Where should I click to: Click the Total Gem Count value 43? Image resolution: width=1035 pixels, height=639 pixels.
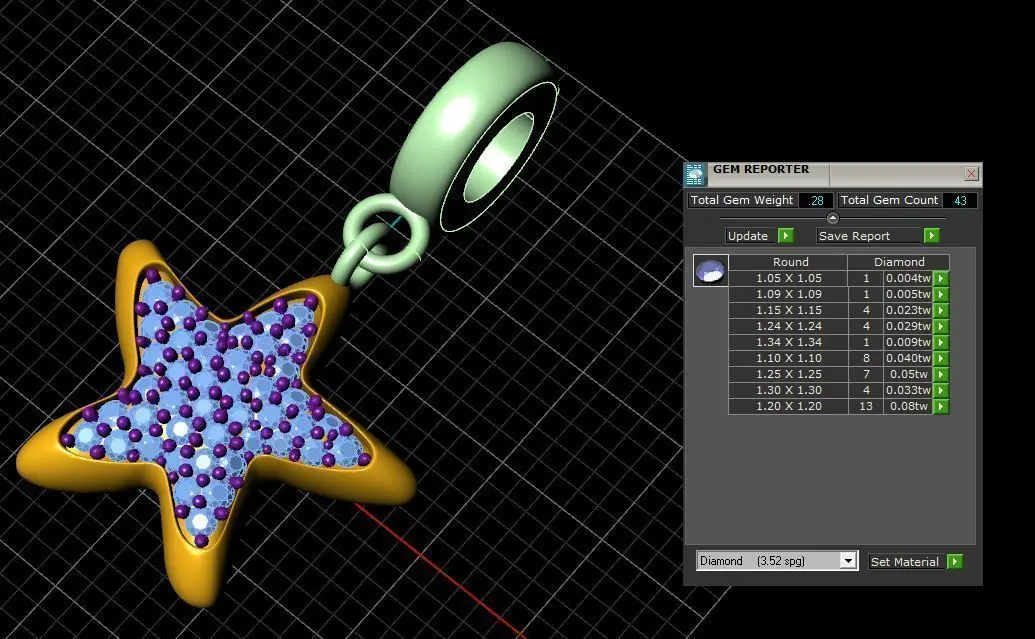pyautogui.click(x=960, y=200)
